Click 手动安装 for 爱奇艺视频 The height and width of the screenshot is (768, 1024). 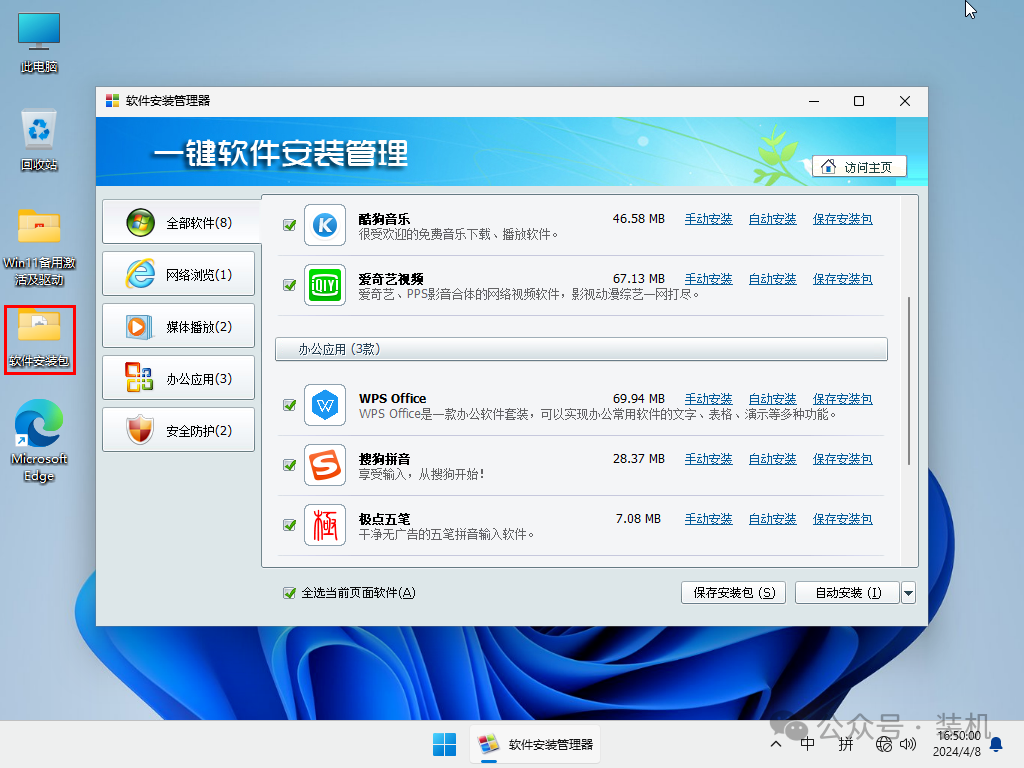click(709, 279)
